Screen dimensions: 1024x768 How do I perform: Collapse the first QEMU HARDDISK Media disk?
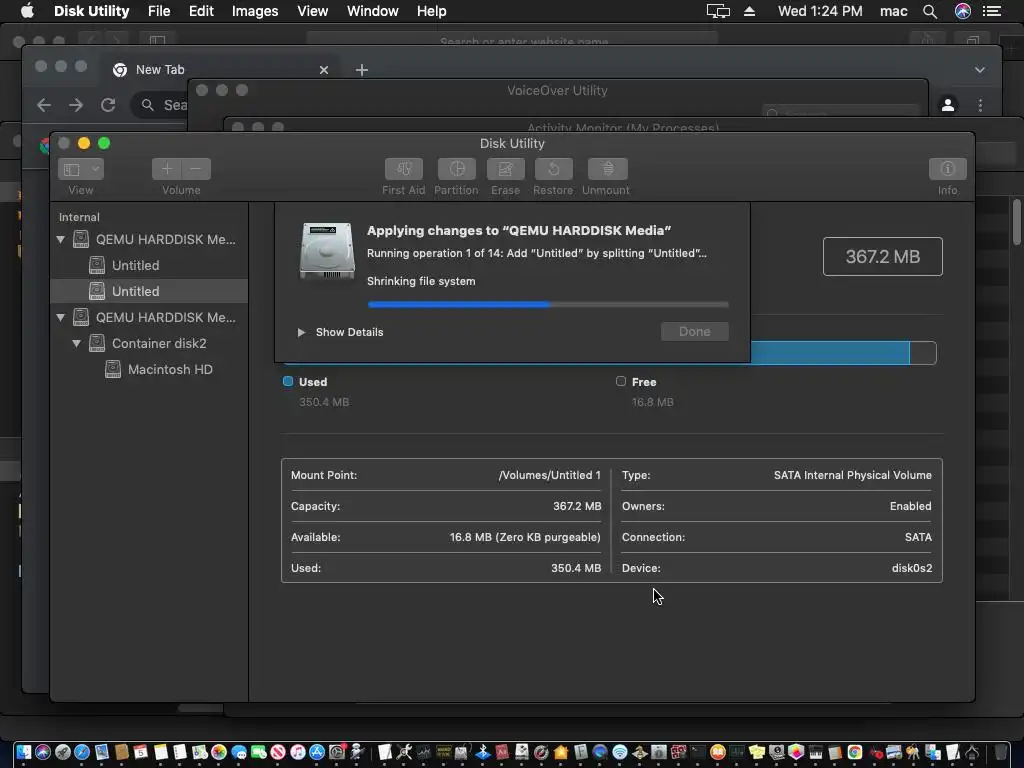click(x=61, y=240)
